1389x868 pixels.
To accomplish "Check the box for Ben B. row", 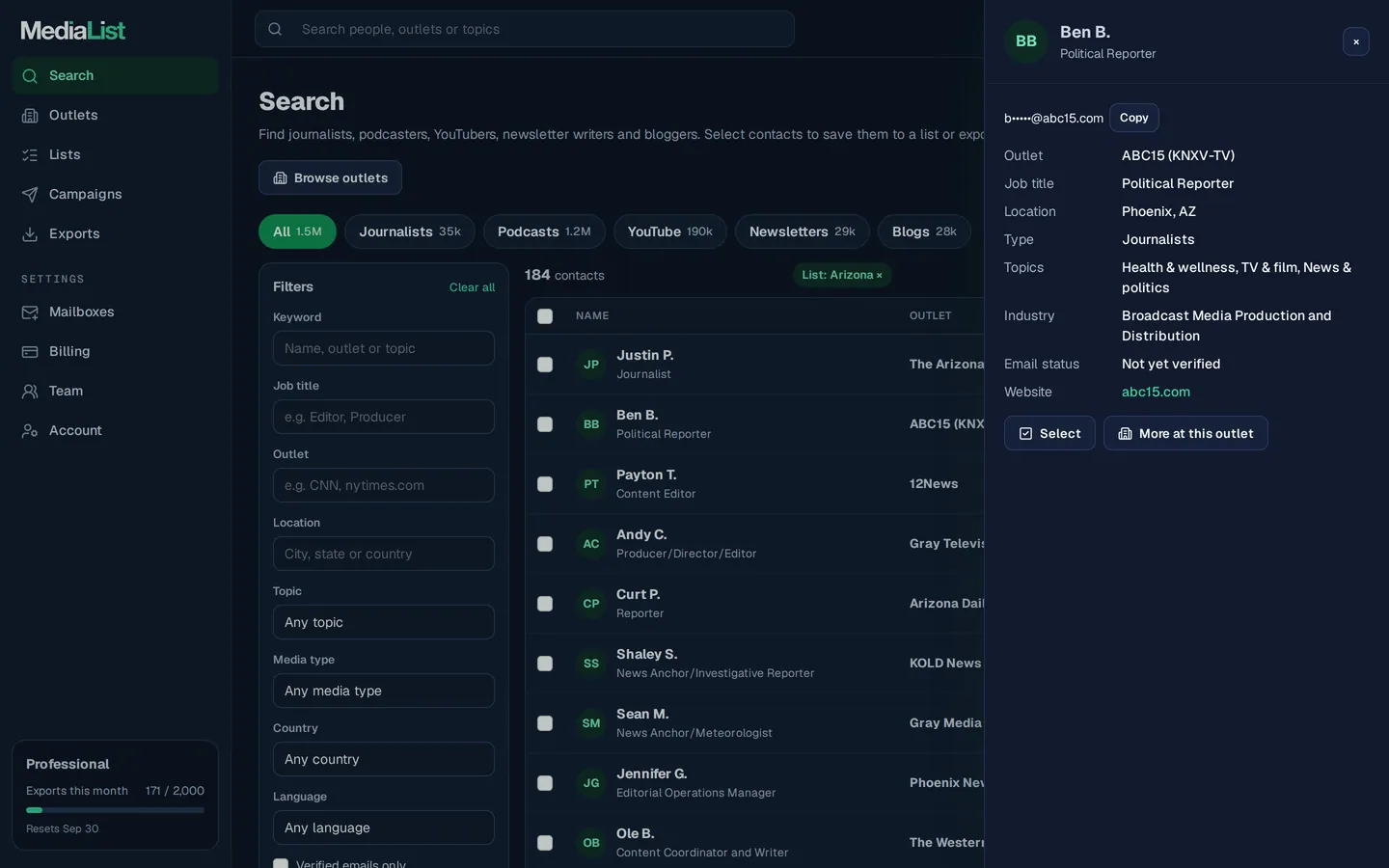I will coord(545,424).
